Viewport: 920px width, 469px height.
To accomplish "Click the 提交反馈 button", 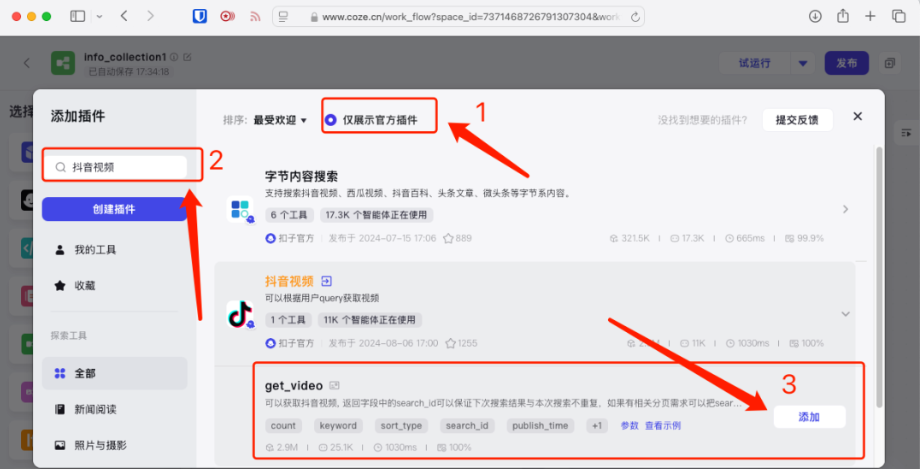I will 798,120.
